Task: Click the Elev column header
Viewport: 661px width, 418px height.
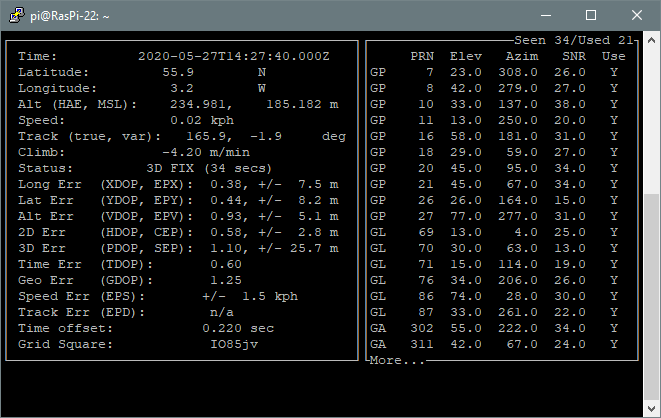Action: tap(466, 56)
